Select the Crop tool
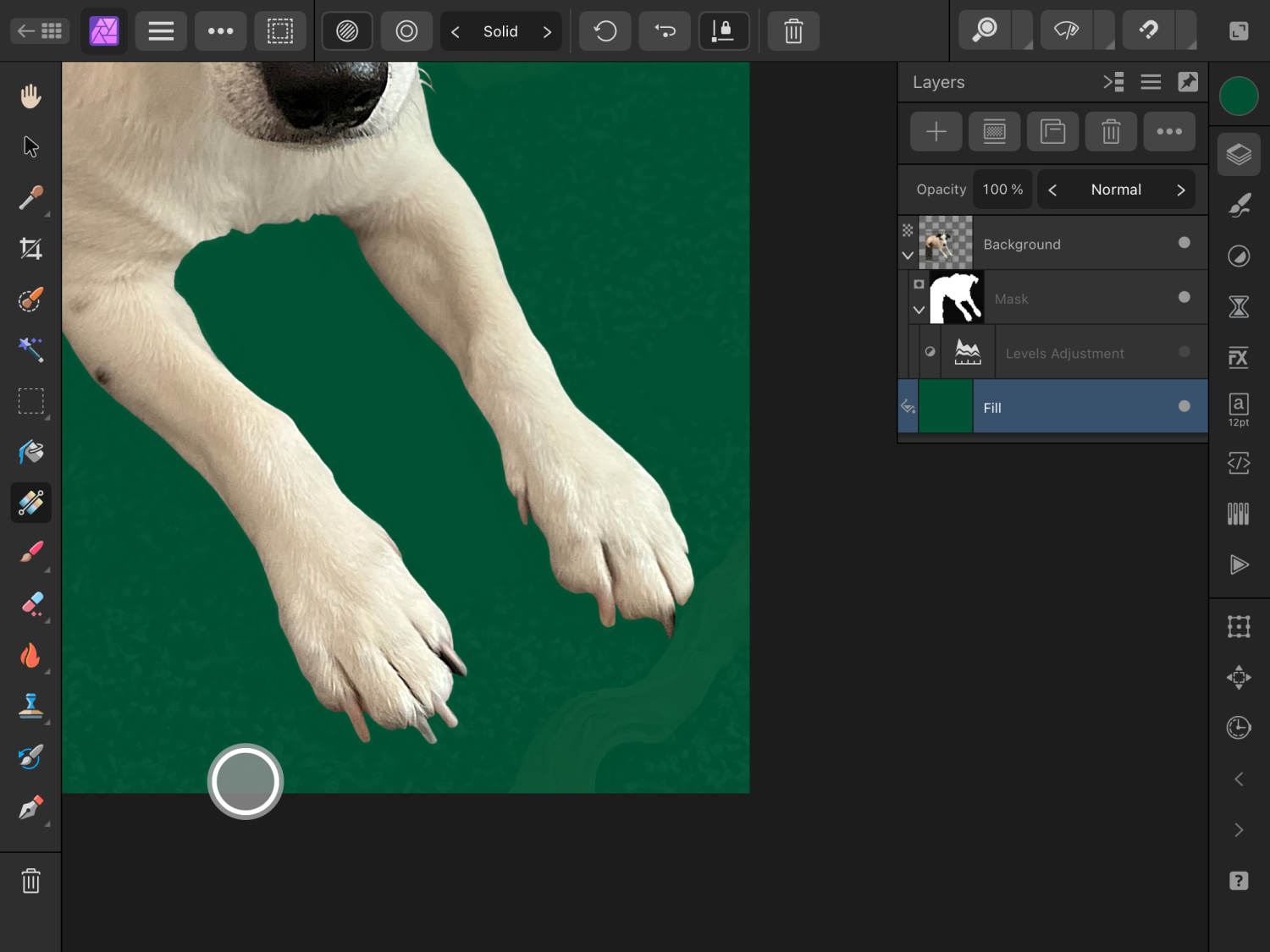Screen dimensions: 1270x952 pos(30,249)
